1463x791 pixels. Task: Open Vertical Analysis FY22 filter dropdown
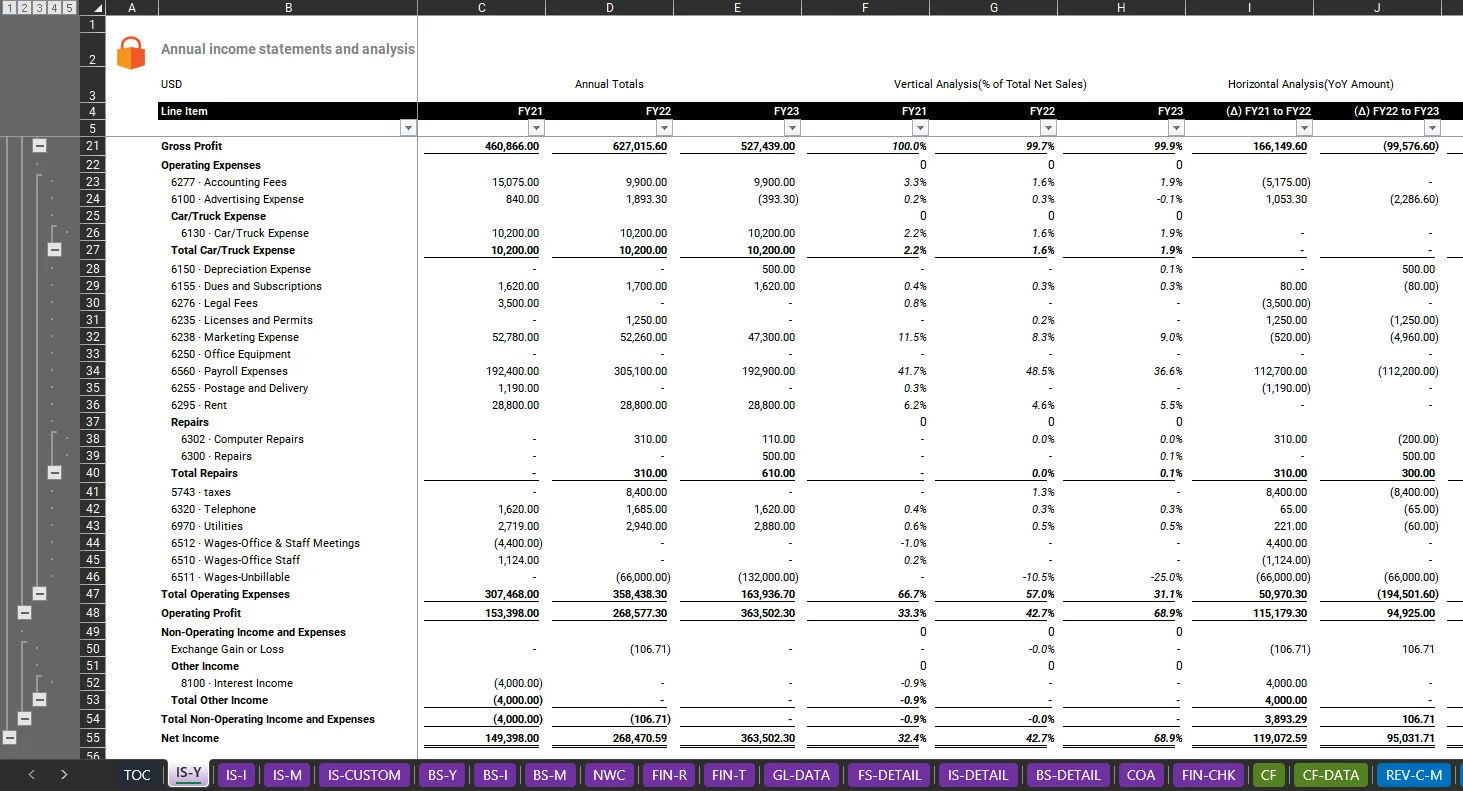[x=1048, y=128]
